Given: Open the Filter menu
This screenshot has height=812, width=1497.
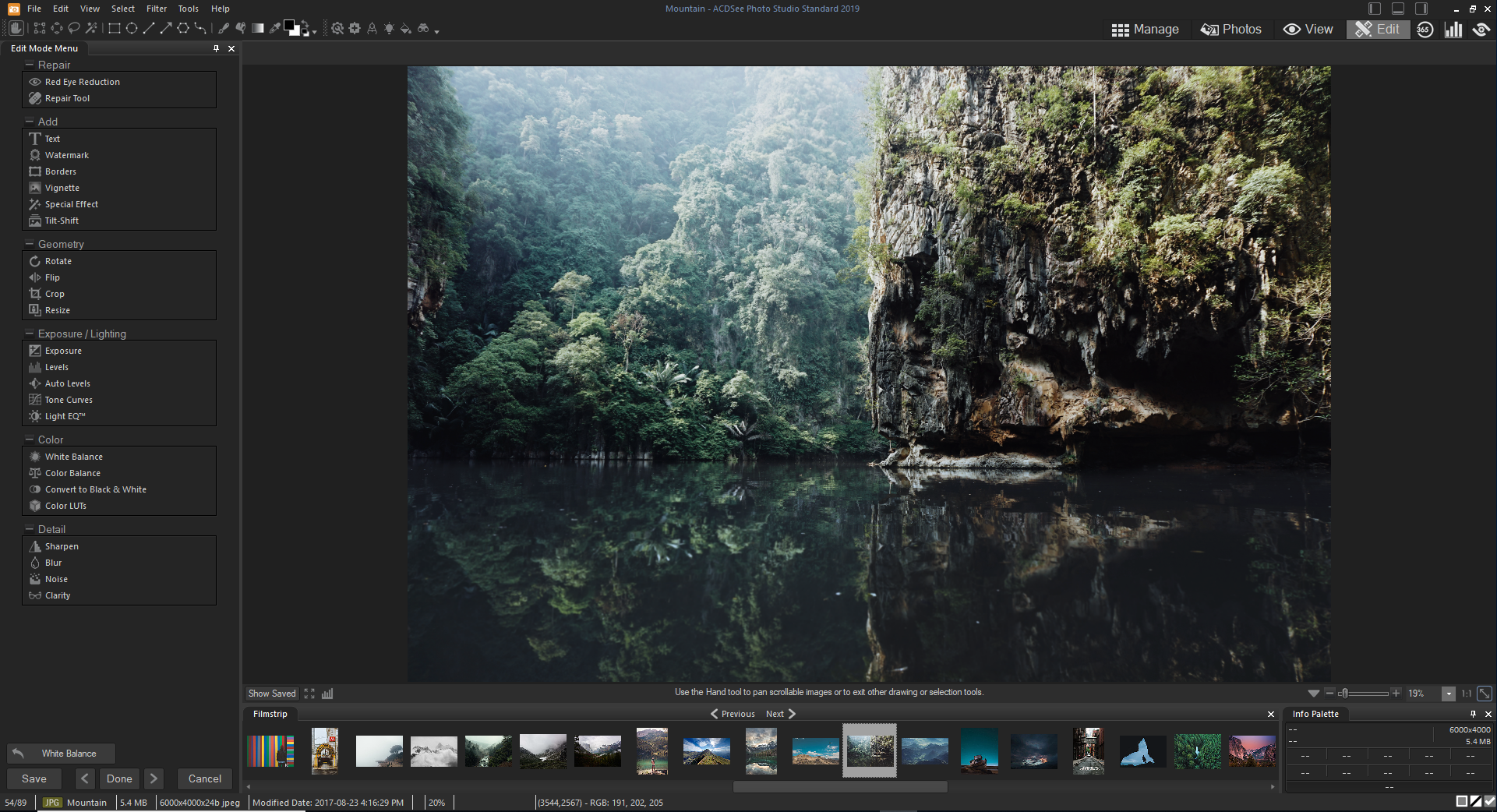Looking at the screenshot, I should [157, 9].
